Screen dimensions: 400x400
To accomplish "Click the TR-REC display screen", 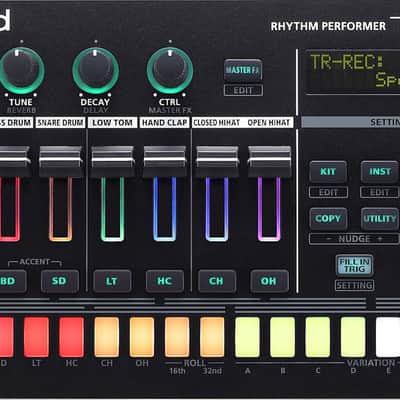I will click(353, 72).
